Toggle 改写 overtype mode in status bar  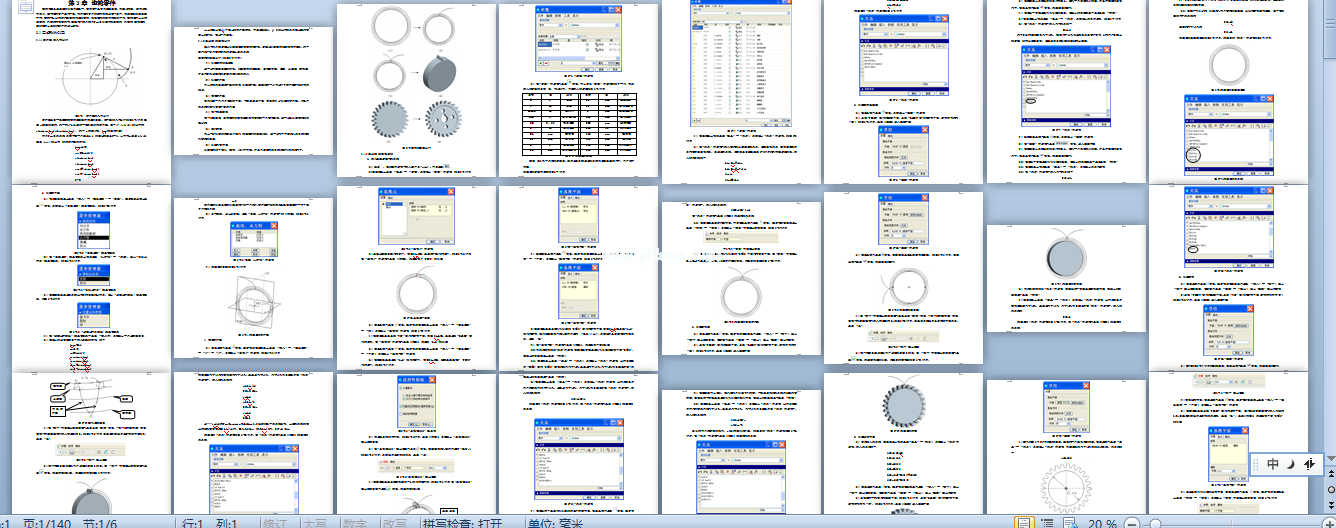coord(394,523)
